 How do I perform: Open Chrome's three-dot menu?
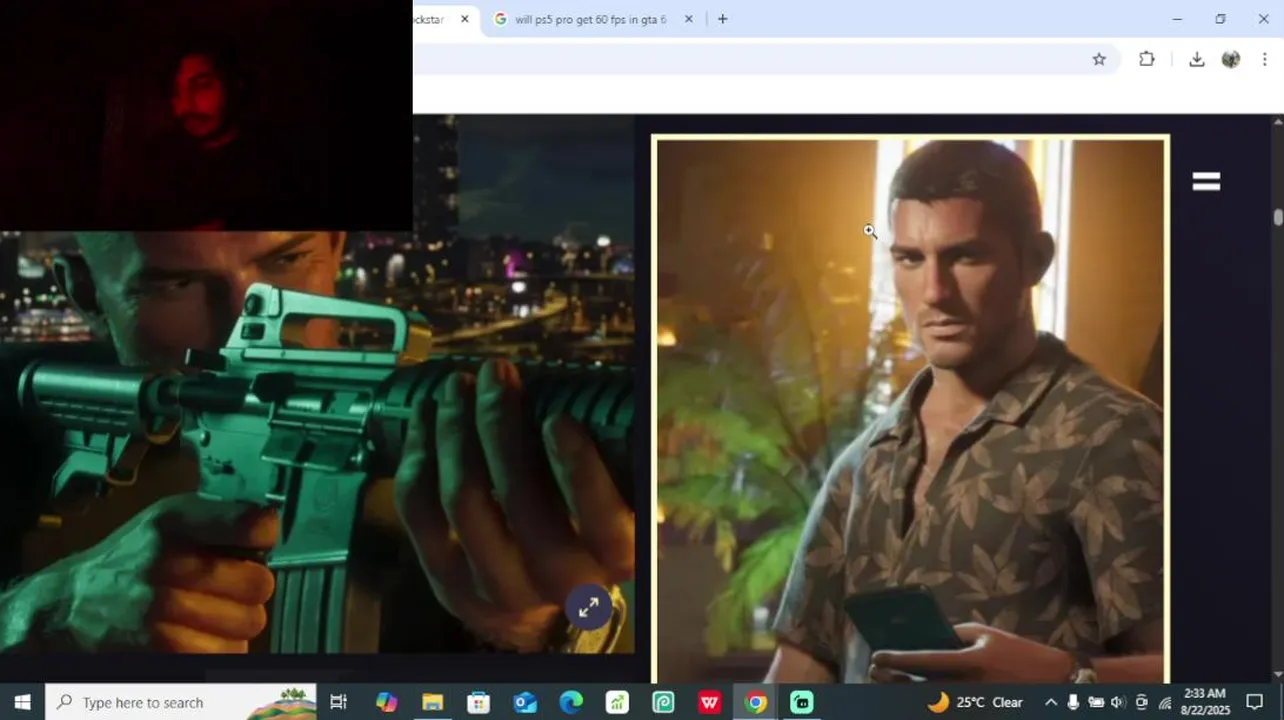tap(1265, 59)
